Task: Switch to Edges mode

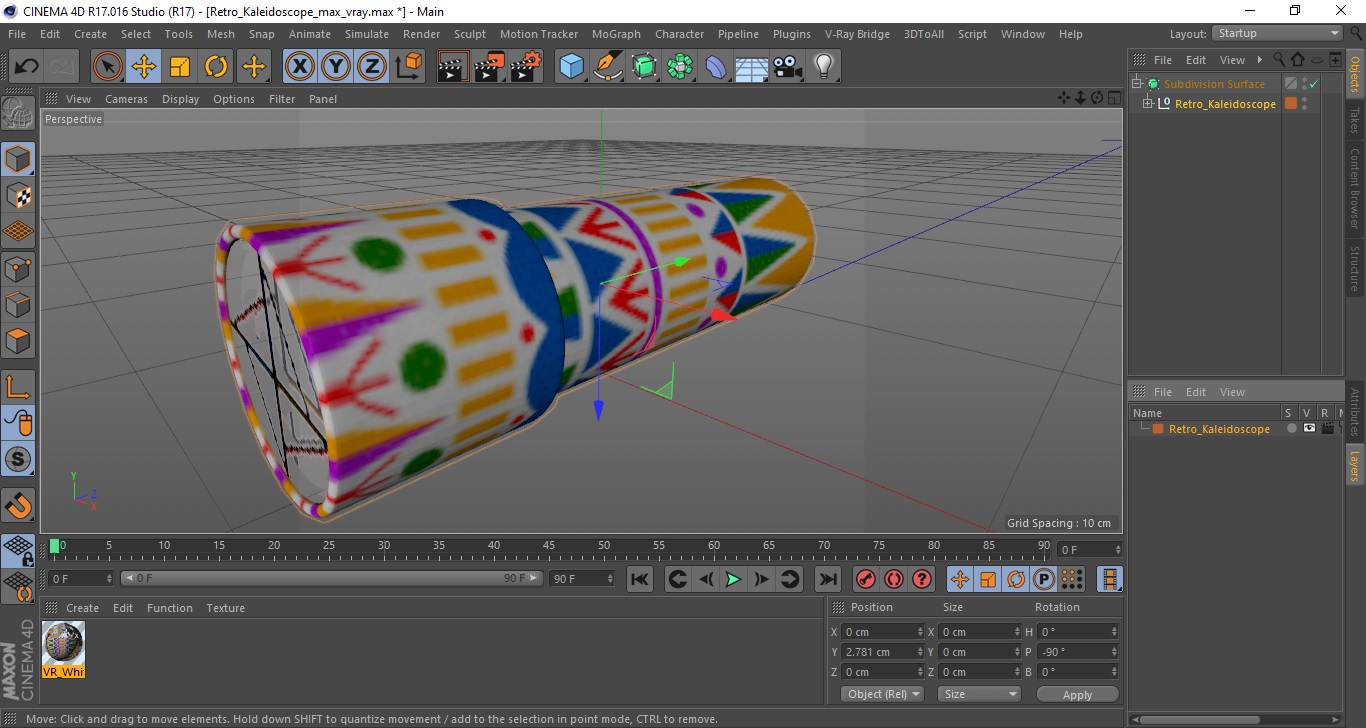Action: 18,304
